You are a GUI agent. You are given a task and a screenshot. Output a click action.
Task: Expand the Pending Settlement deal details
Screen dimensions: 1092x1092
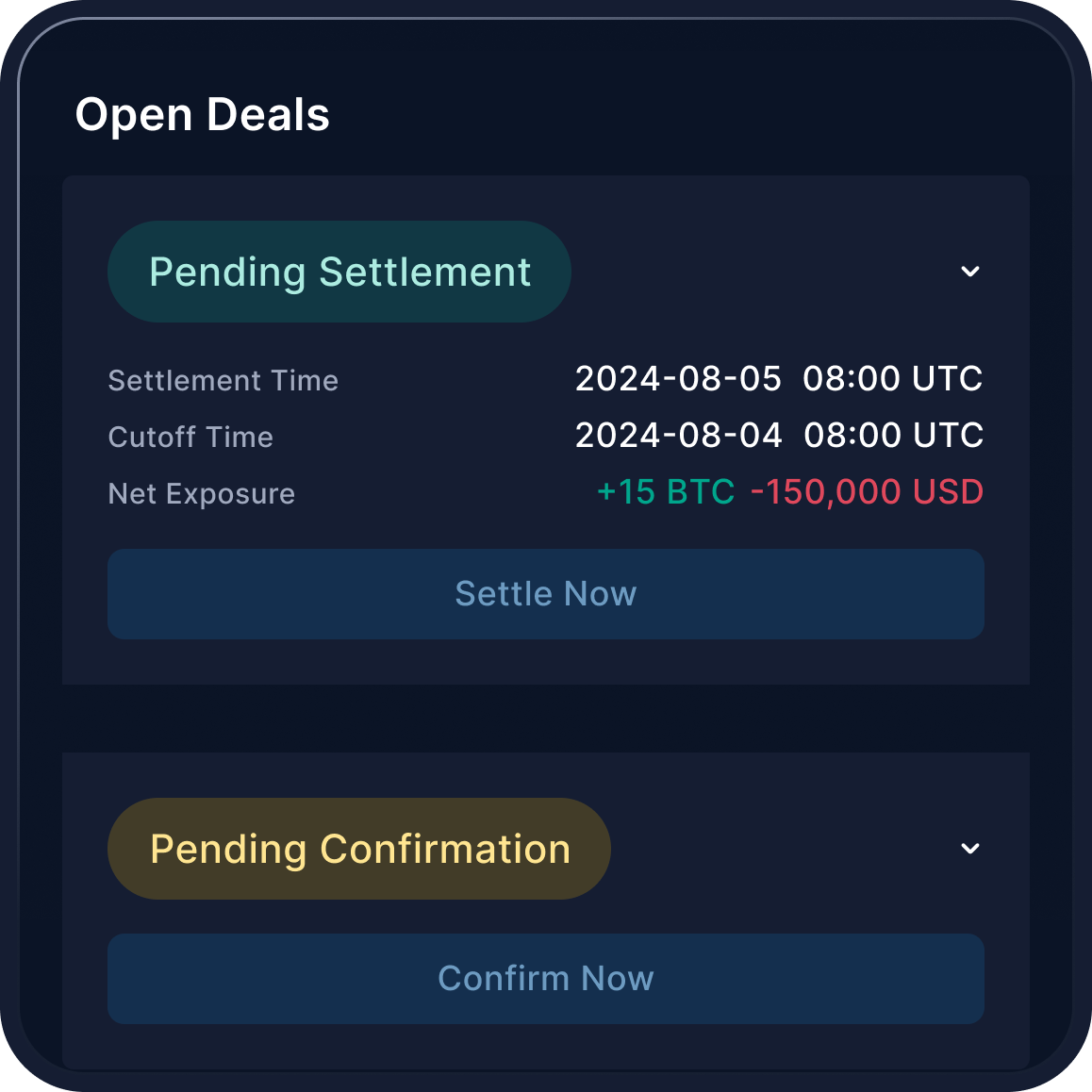(970, 272)
